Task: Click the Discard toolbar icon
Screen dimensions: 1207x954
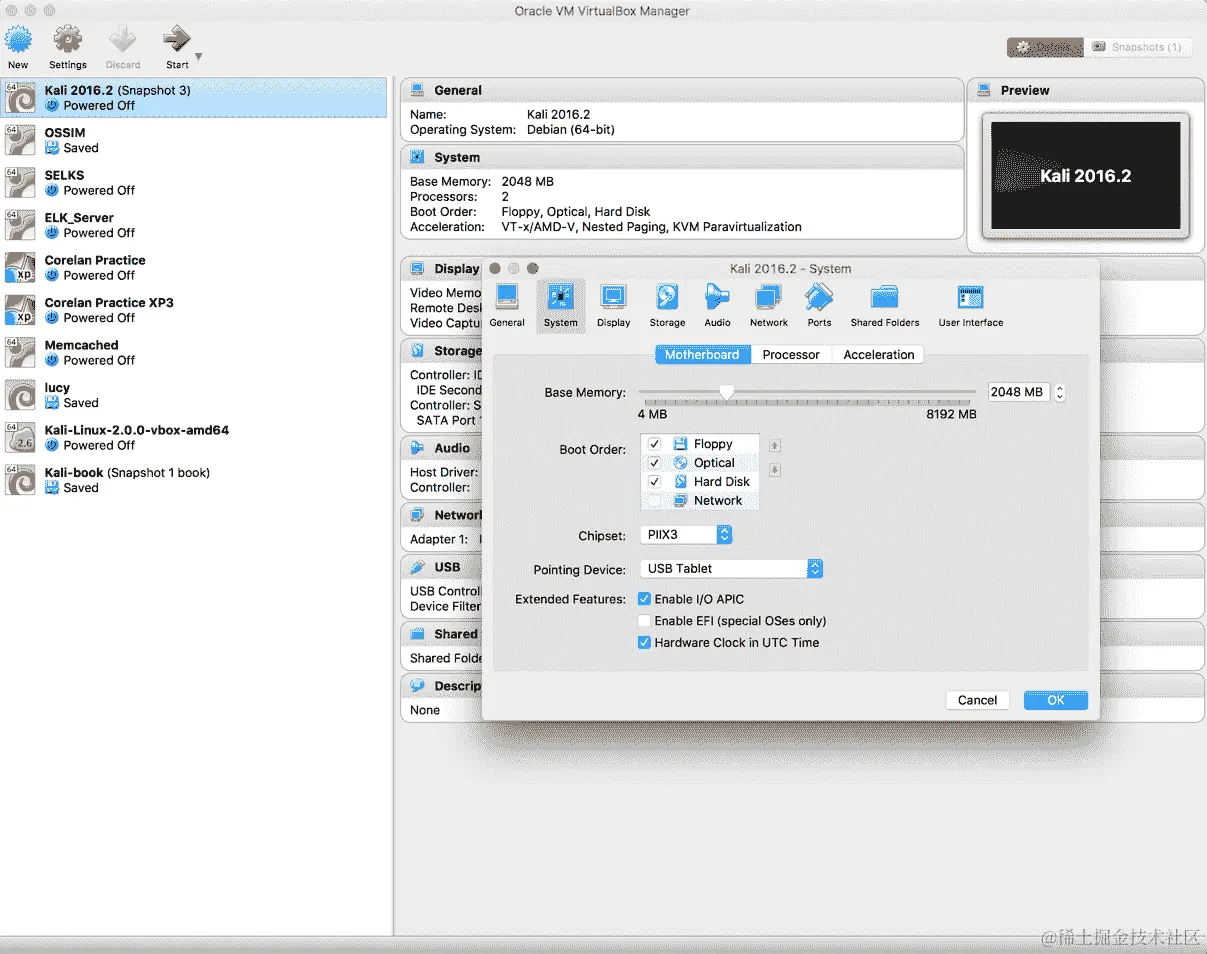Action: tap(123, 40)
